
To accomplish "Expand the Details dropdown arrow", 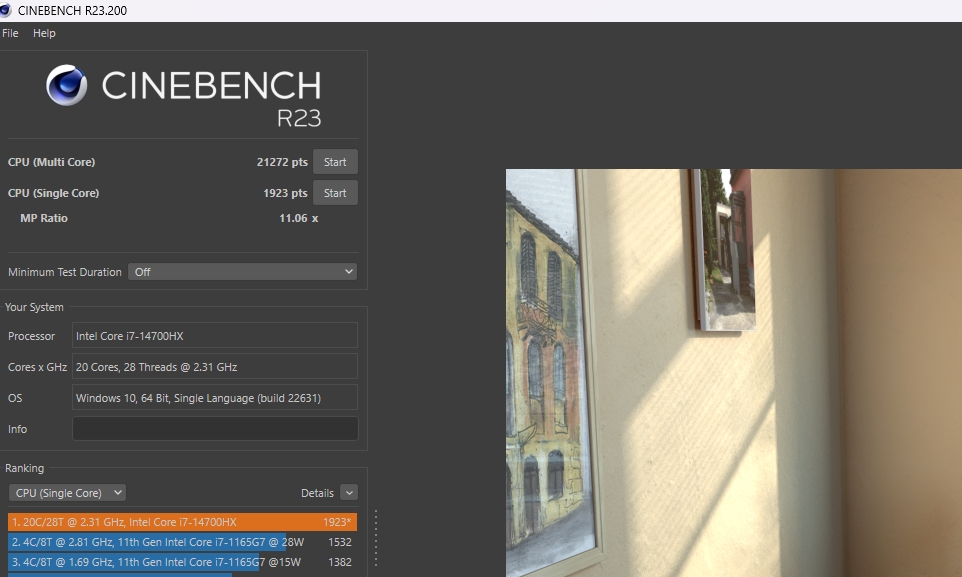I will pos(348,493).
